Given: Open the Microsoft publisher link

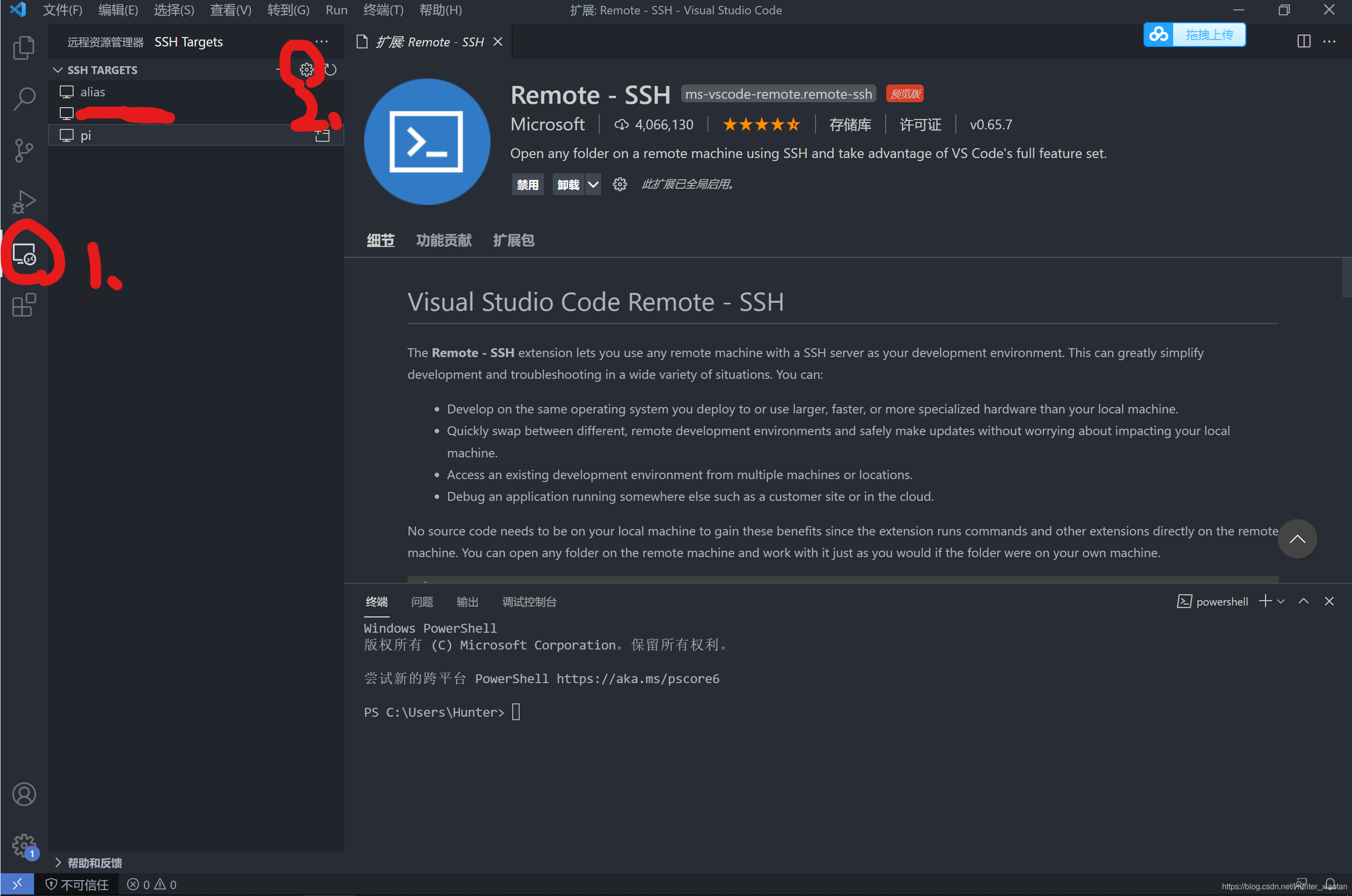Looking at the screenshot, I should [547, 124].
